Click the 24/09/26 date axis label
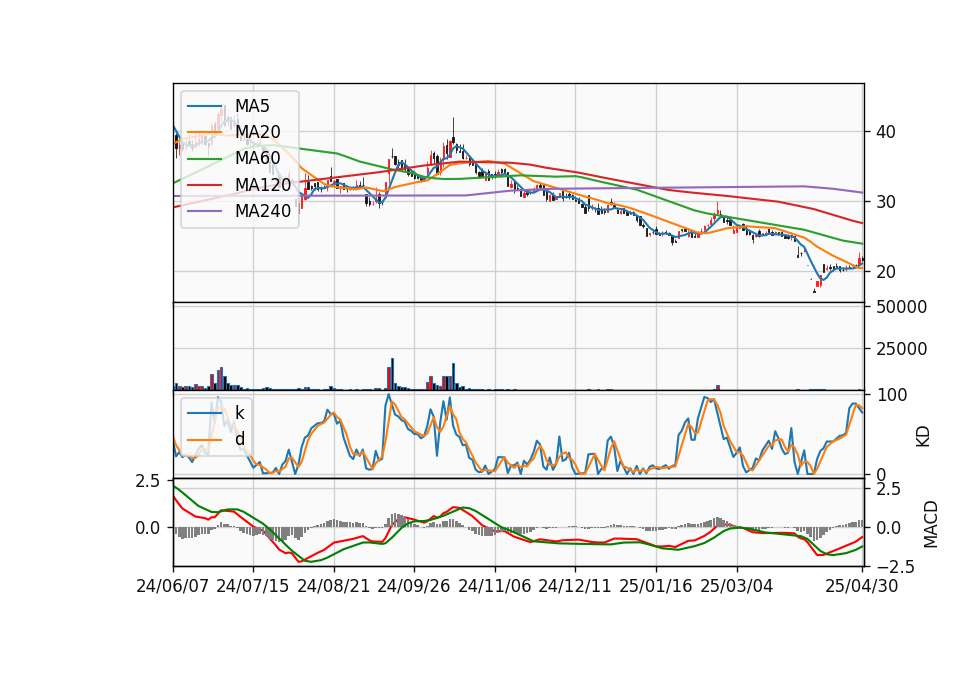 coord(414,586)
